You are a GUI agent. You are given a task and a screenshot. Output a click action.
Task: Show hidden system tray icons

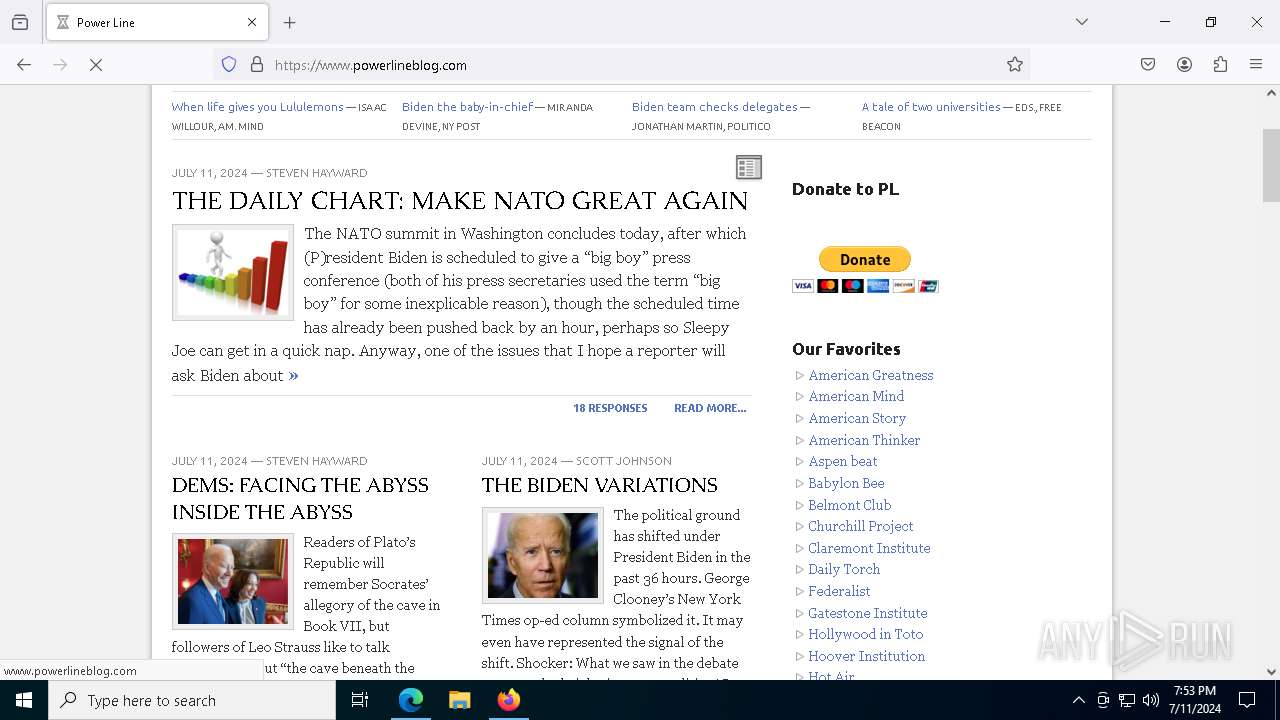pyautogui.click(x=1078, y=700)
